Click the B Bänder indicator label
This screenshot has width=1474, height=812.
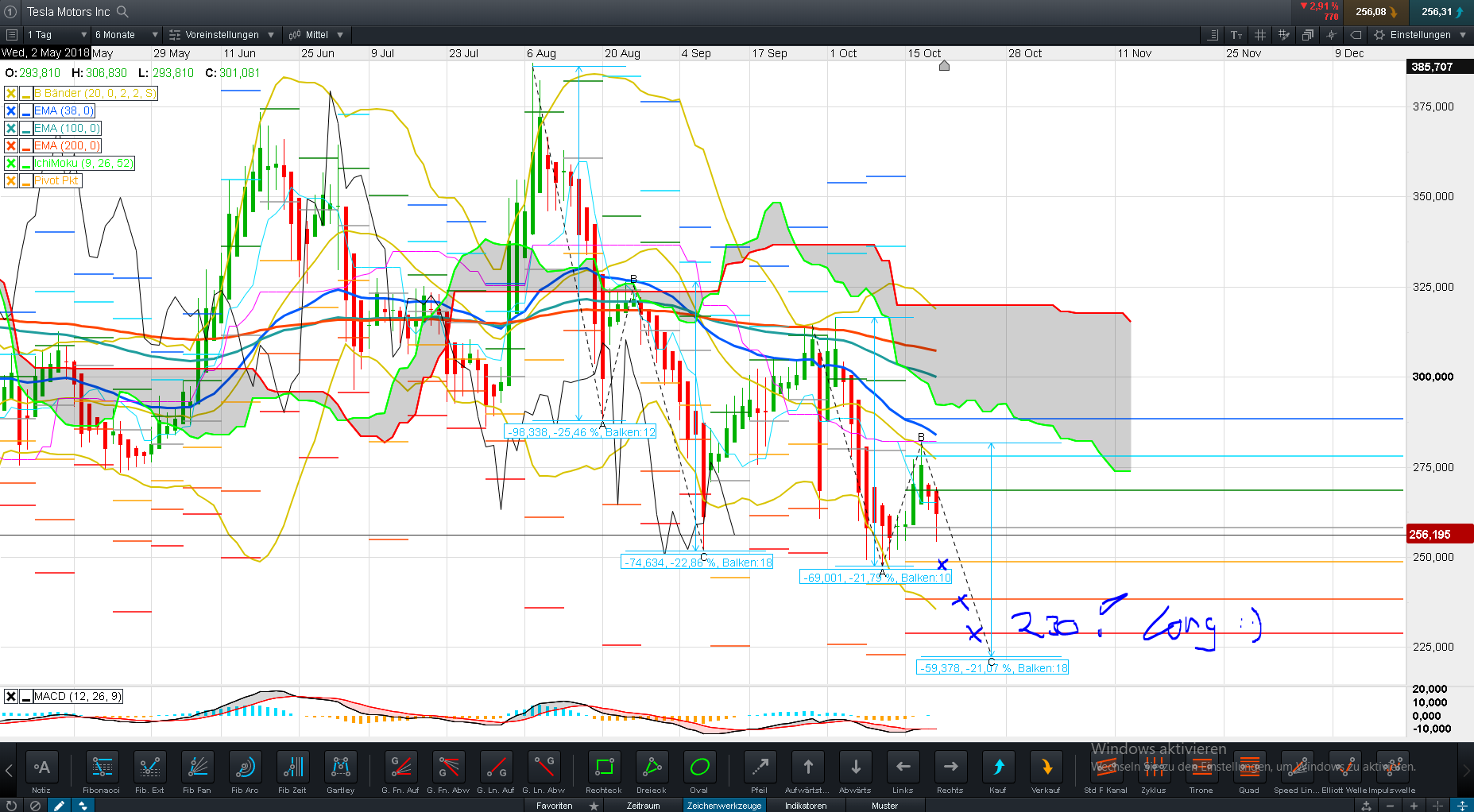(x=95, y=94)
